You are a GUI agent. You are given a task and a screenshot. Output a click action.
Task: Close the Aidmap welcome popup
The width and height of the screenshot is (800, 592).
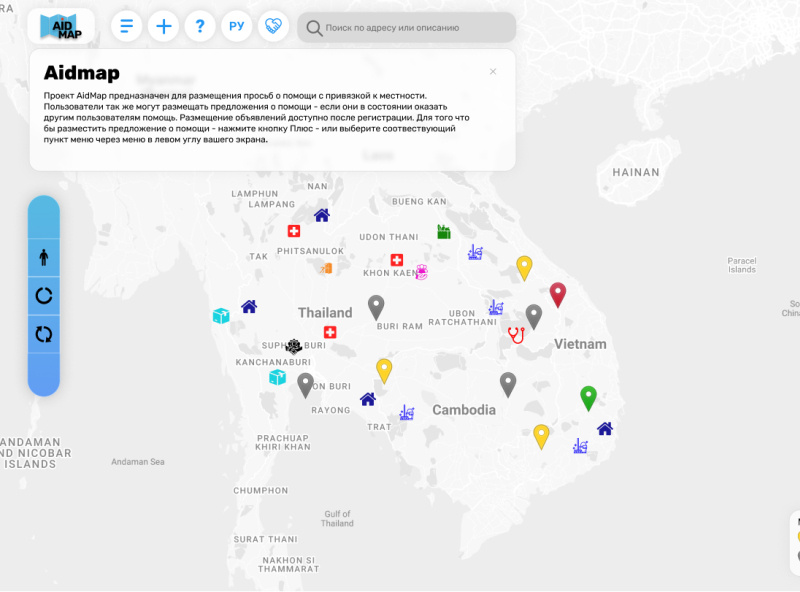click(492, 71)
